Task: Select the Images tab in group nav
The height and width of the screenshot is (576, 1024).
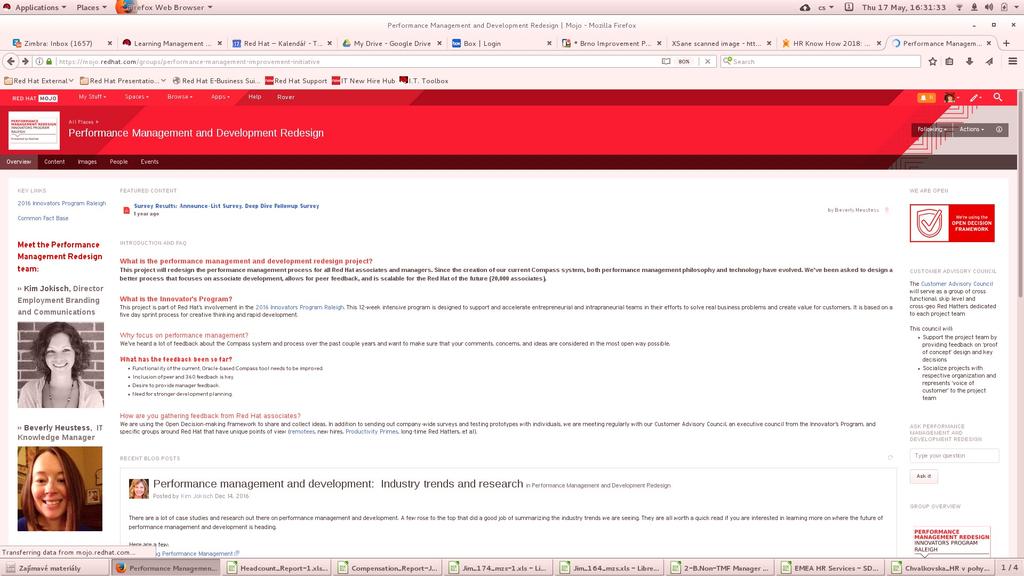Action: pyautogui.click(x=87, y=161)
